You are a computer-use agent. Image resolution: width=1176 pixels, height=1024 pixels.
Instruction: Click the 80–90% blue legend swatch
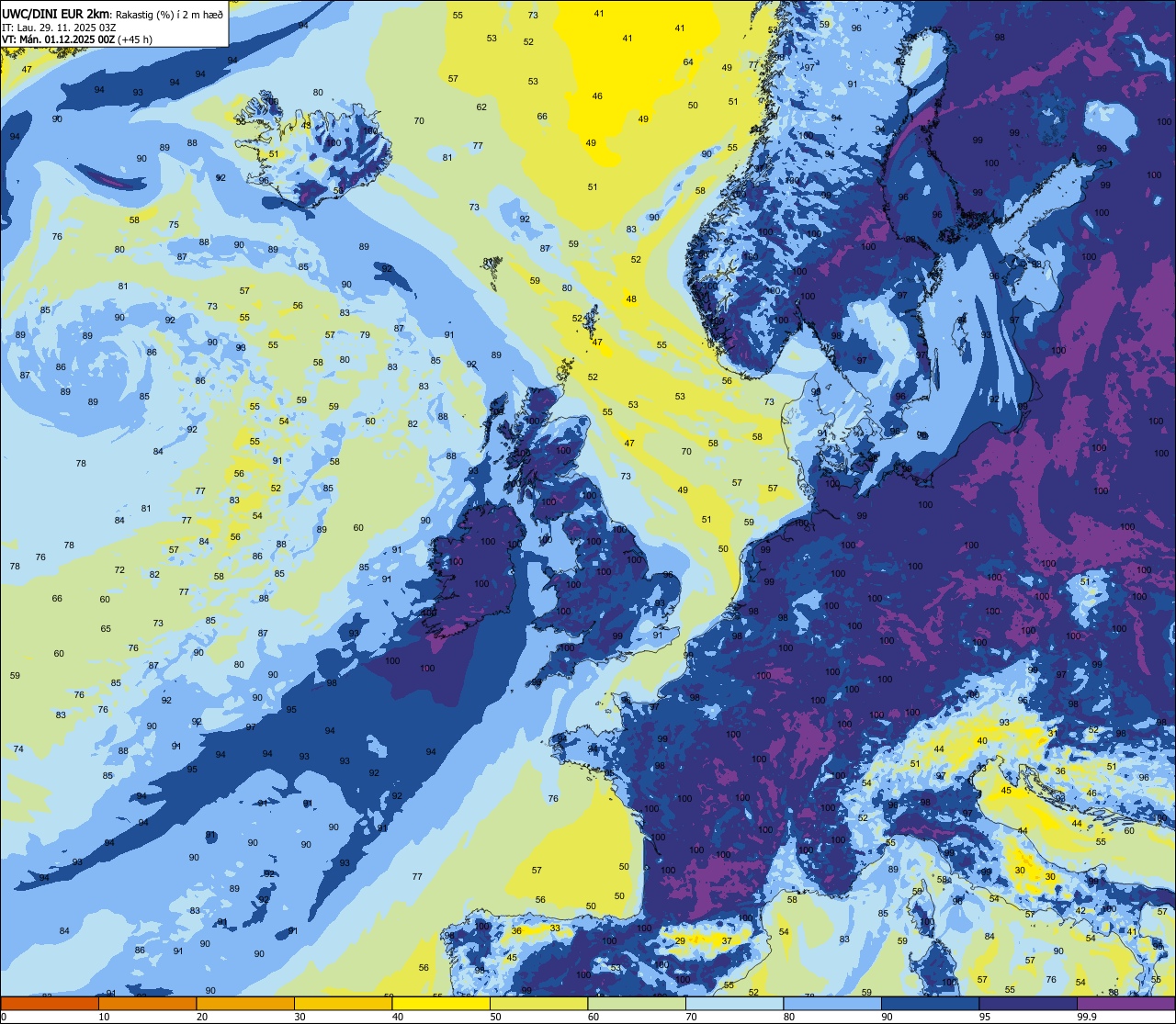[832, 1003]
